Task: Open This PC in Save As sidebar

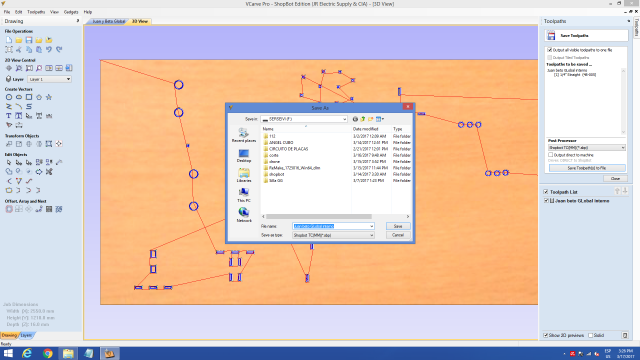Action: point(244,195)
